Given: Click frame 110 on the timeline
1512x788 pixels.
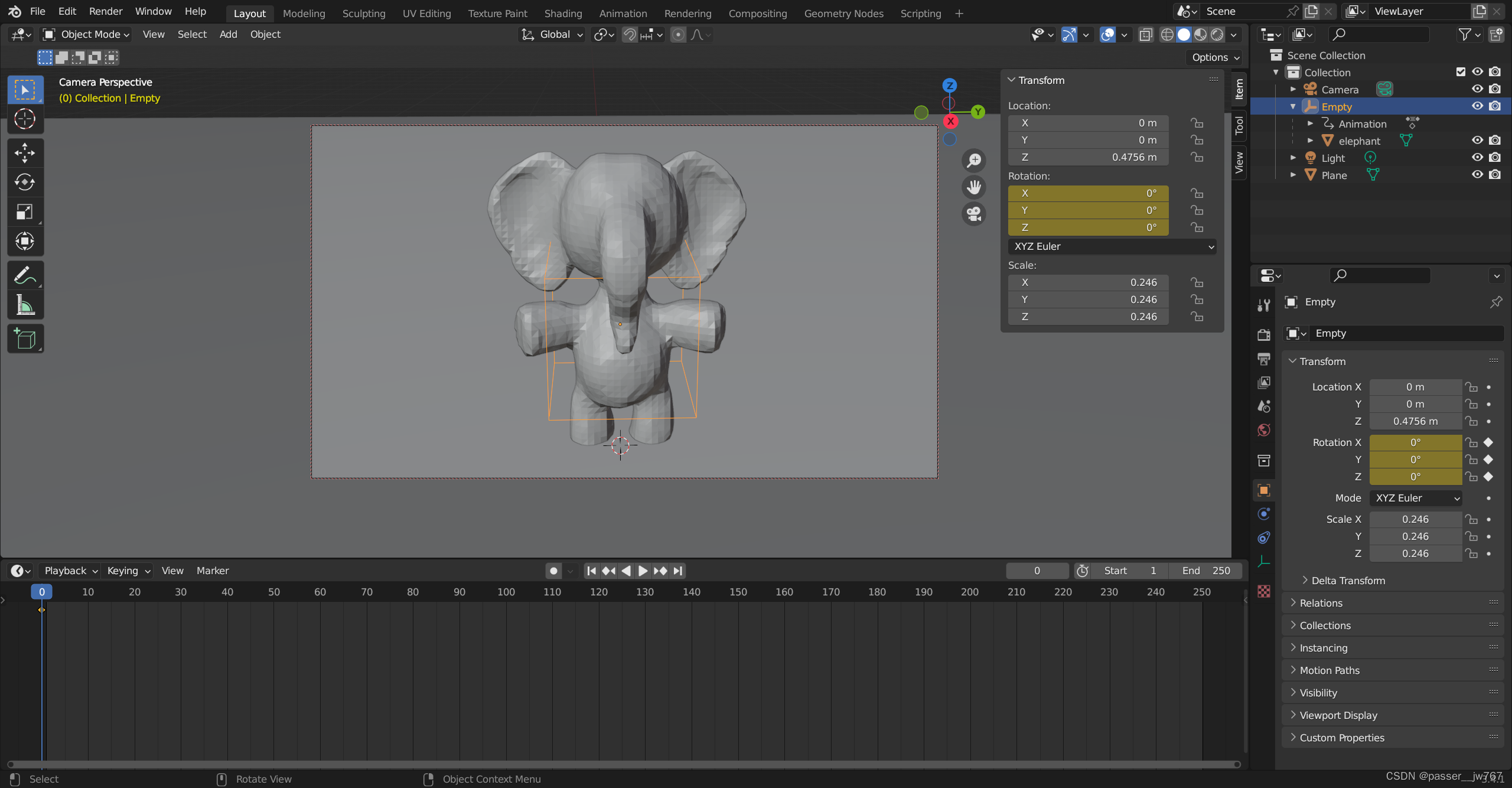Looking at the screenshot, I should pyautogui.click(x=551, y=592).
